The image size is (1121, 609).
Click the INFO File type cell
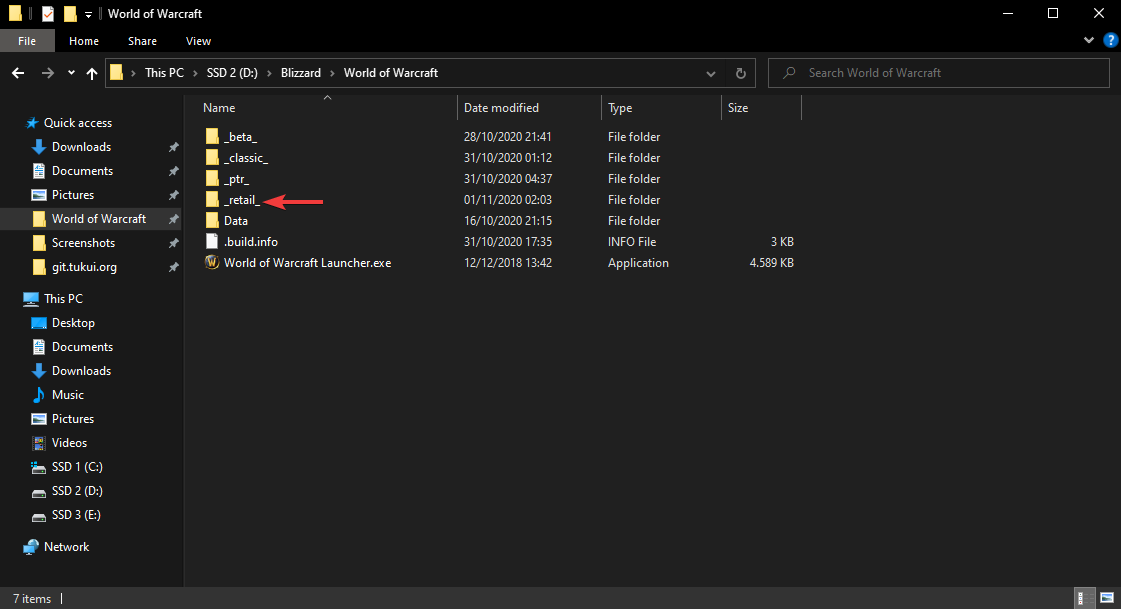(632, 242)
